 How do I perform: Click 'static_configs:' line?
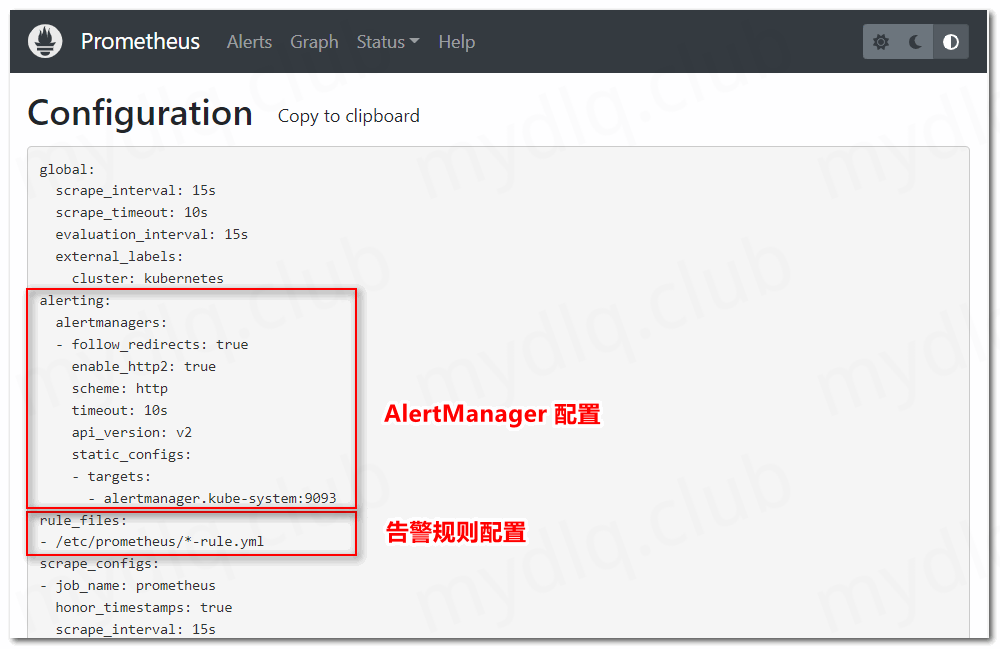(x=131, y=455)
